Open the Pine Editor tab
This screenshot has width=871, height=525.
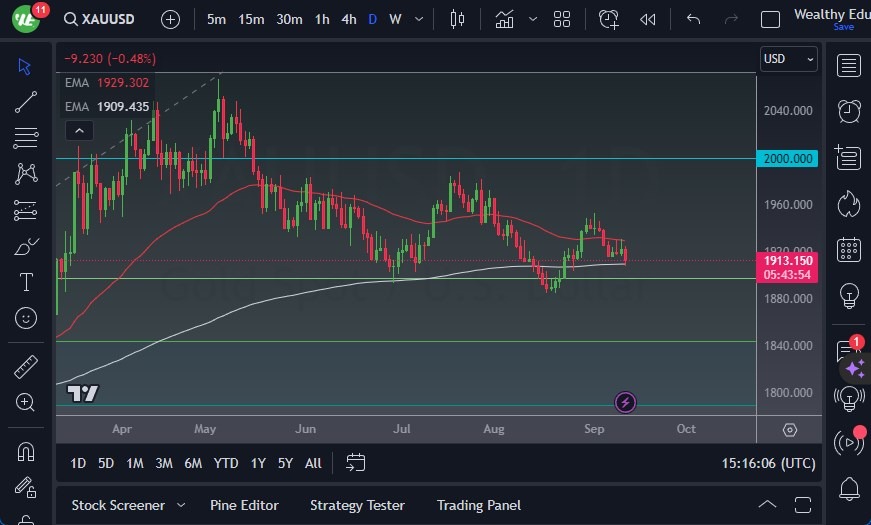click(x=244, y=505)
